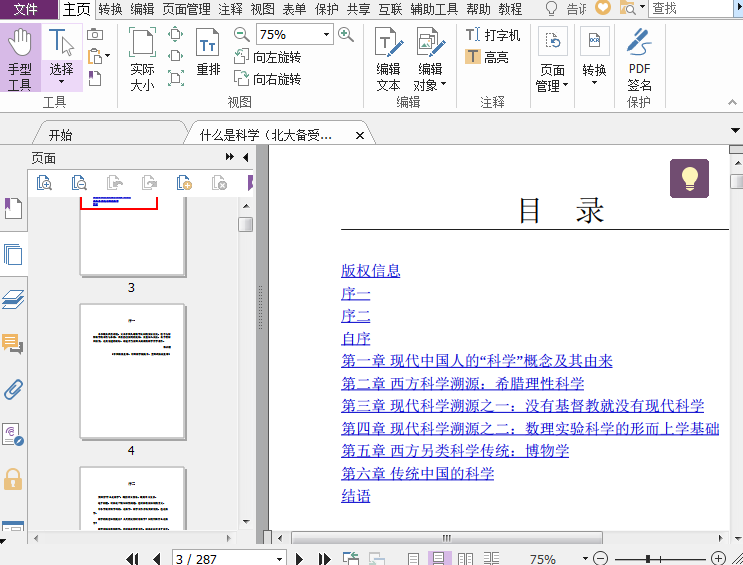This screenshot has height=565, width=743.
Task: Switch to continuous facing view mode
Action: 491,559
